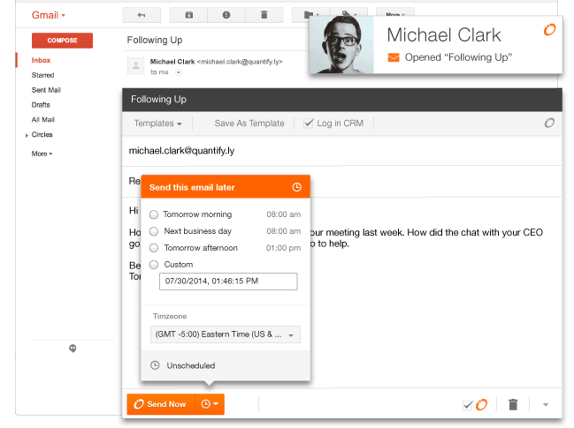Toggle the Log in CRM checkbox

coord(308,123)
